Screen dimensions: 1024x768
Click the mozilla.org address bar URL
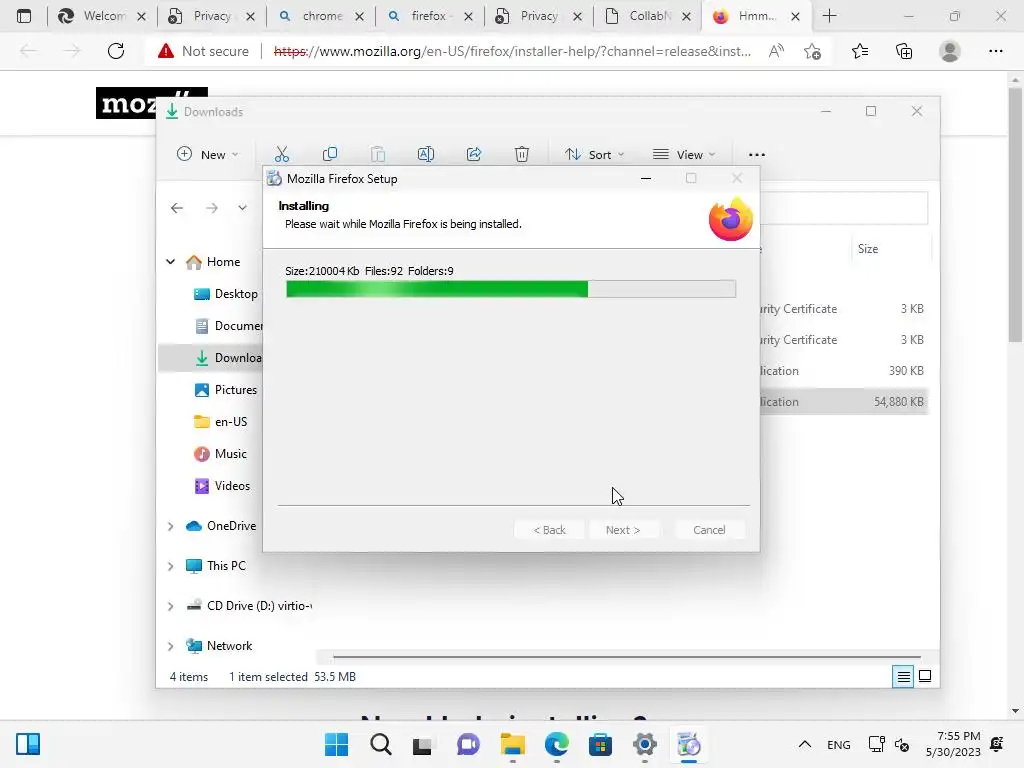[x=512, y=51]
